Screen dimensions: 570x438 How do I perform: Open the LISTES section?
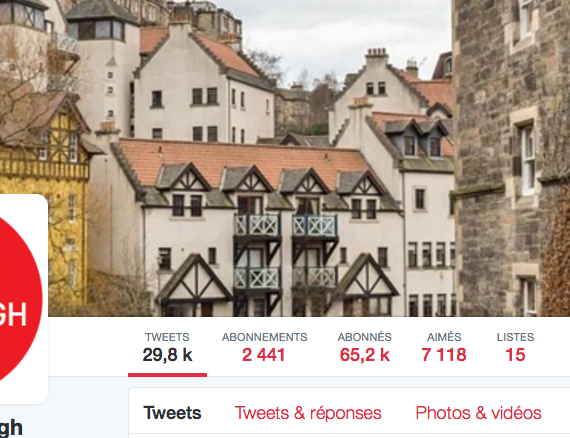515,347
